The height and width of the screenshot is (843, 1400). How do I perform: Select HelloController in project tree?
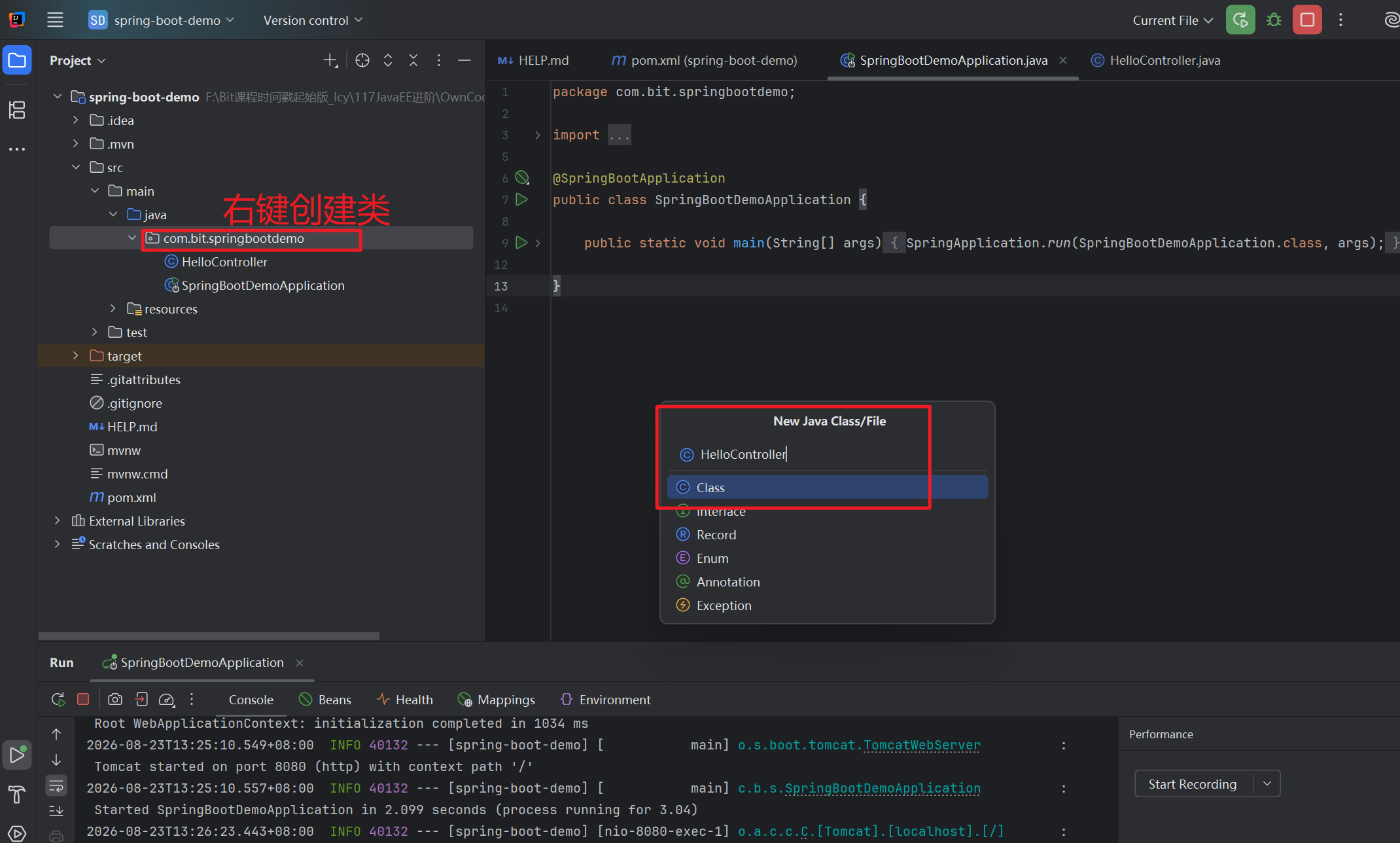pos(224,262)
